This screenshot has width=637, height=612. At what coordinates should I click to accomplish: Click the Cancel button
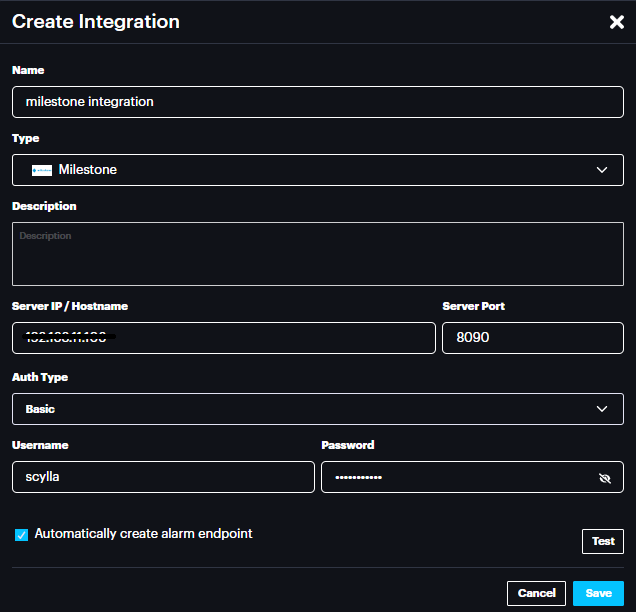[x=536, y=593]
